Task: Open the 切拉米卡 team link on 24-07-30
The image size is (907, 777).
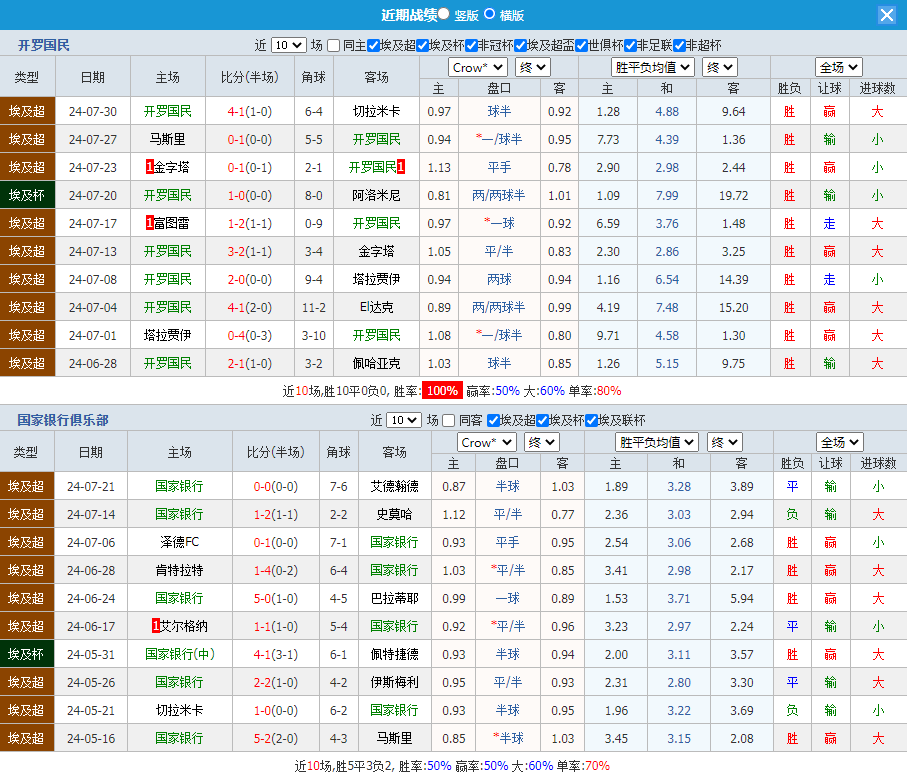Action: click(x=376, y=111)
